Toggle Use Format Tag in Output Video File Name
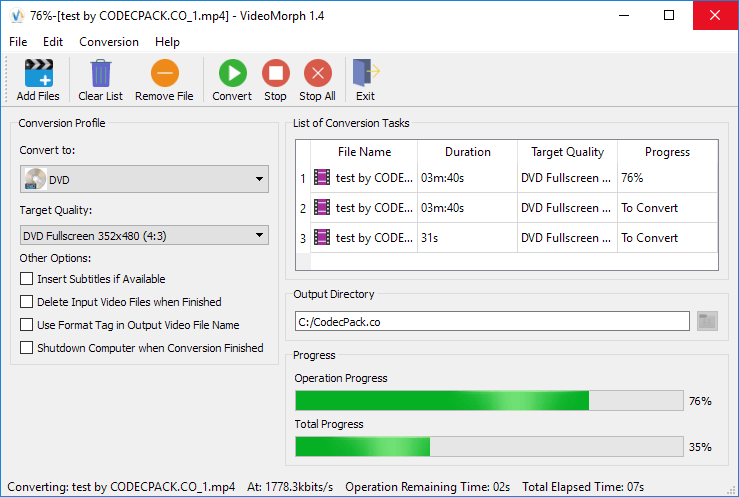The image size is (739, 497). coord(26,325)
